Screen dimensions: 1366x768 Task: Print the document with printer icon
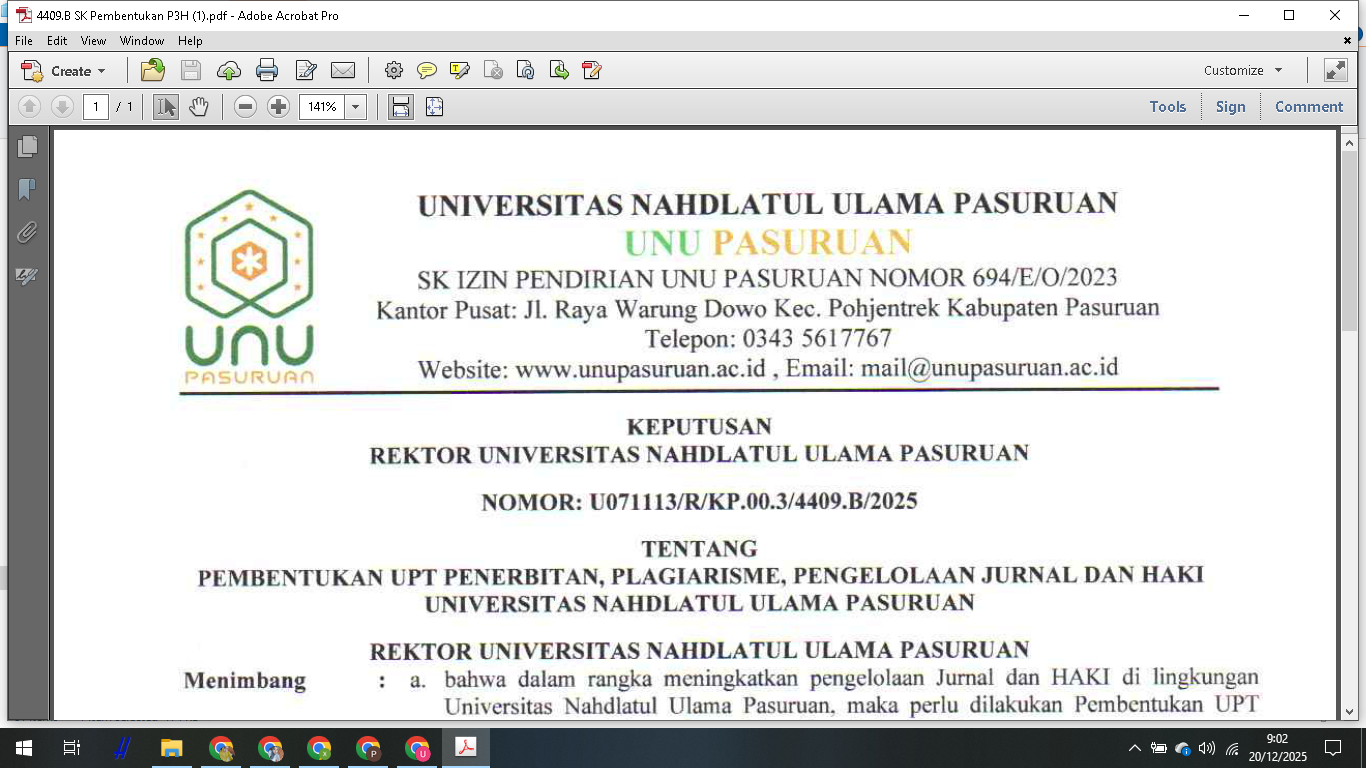[x=267, y=70]
